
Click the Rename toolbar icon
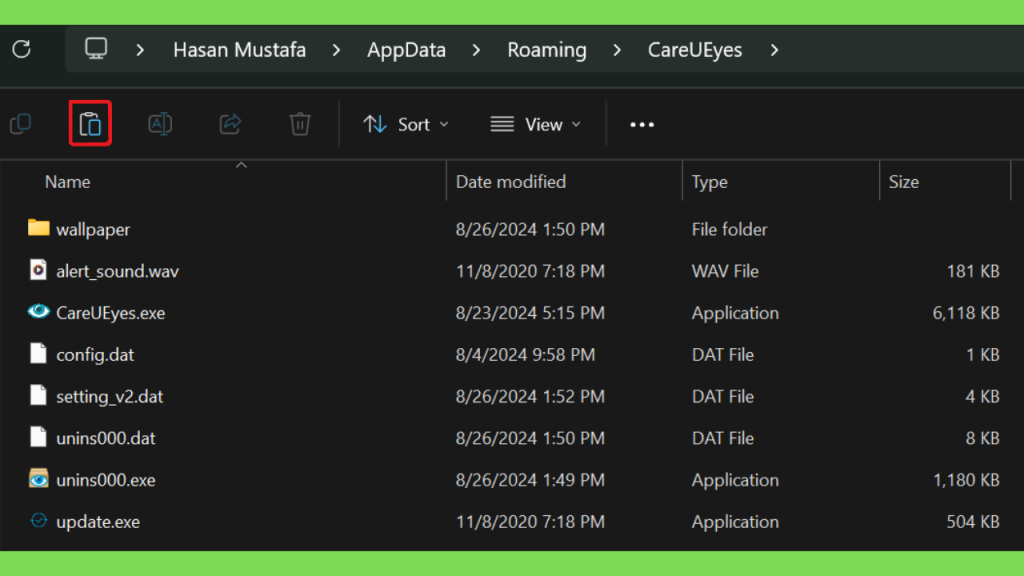[160, 123]
